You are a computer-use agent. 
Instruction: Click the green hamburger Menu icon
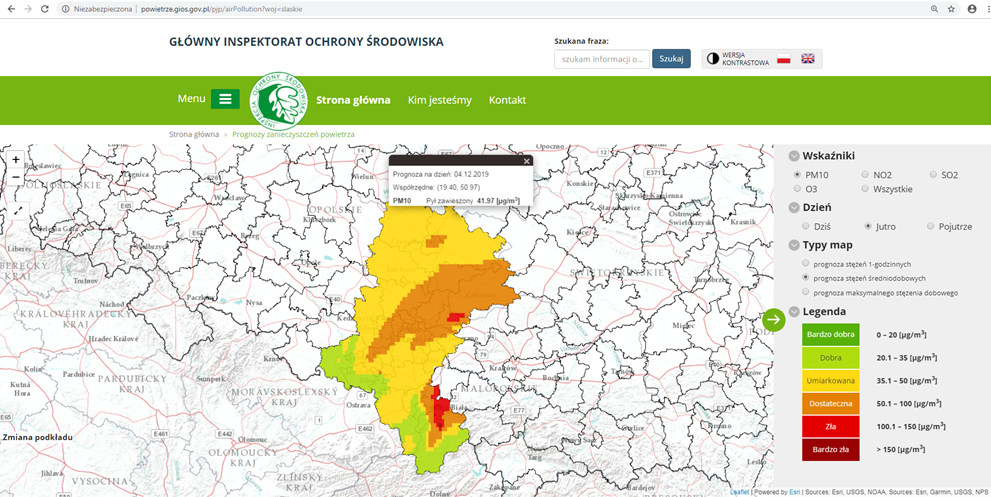coord(225,99)
